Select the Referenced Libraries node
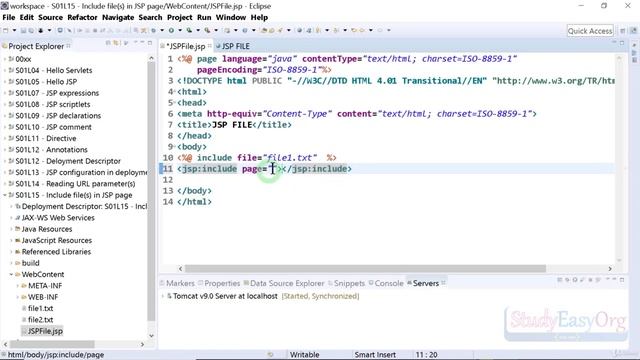Image resolution: width=640 pixels, height=360 pixels. pyautogui.click(x=56, y=252)
